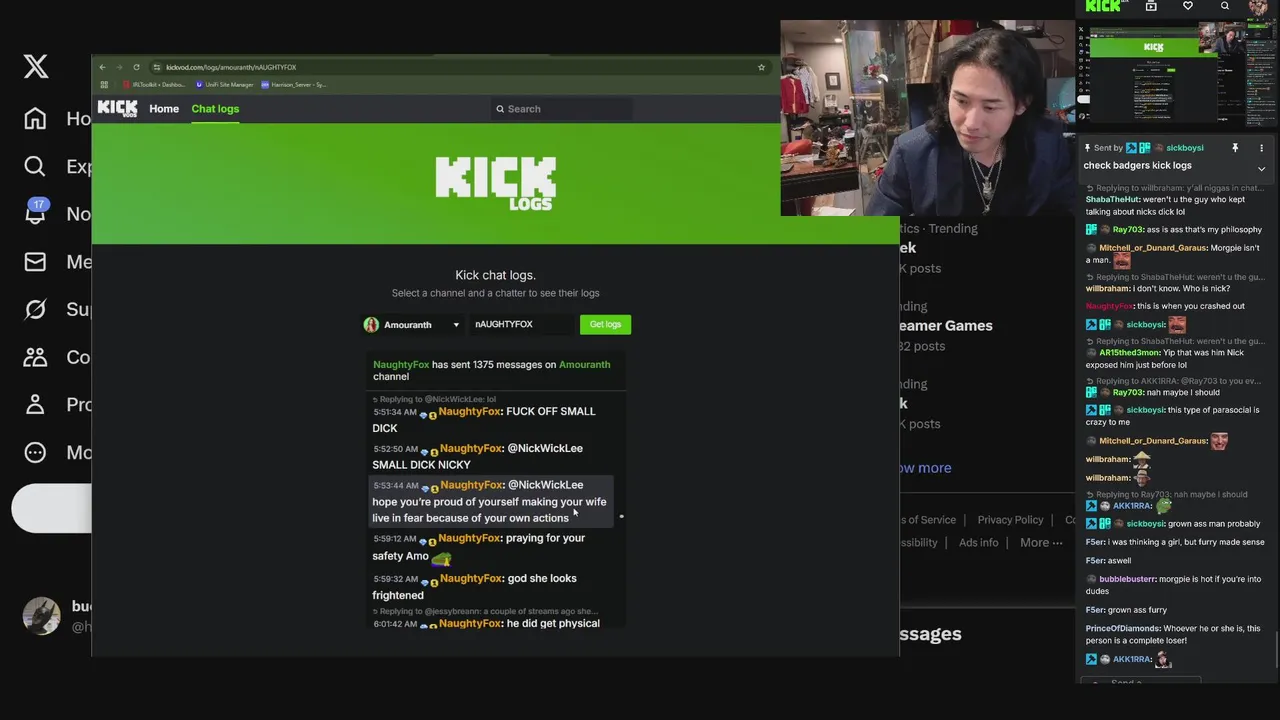Click Ray703 'ass is ass' chat message

pyautogui.click(x=1175, y=230)
